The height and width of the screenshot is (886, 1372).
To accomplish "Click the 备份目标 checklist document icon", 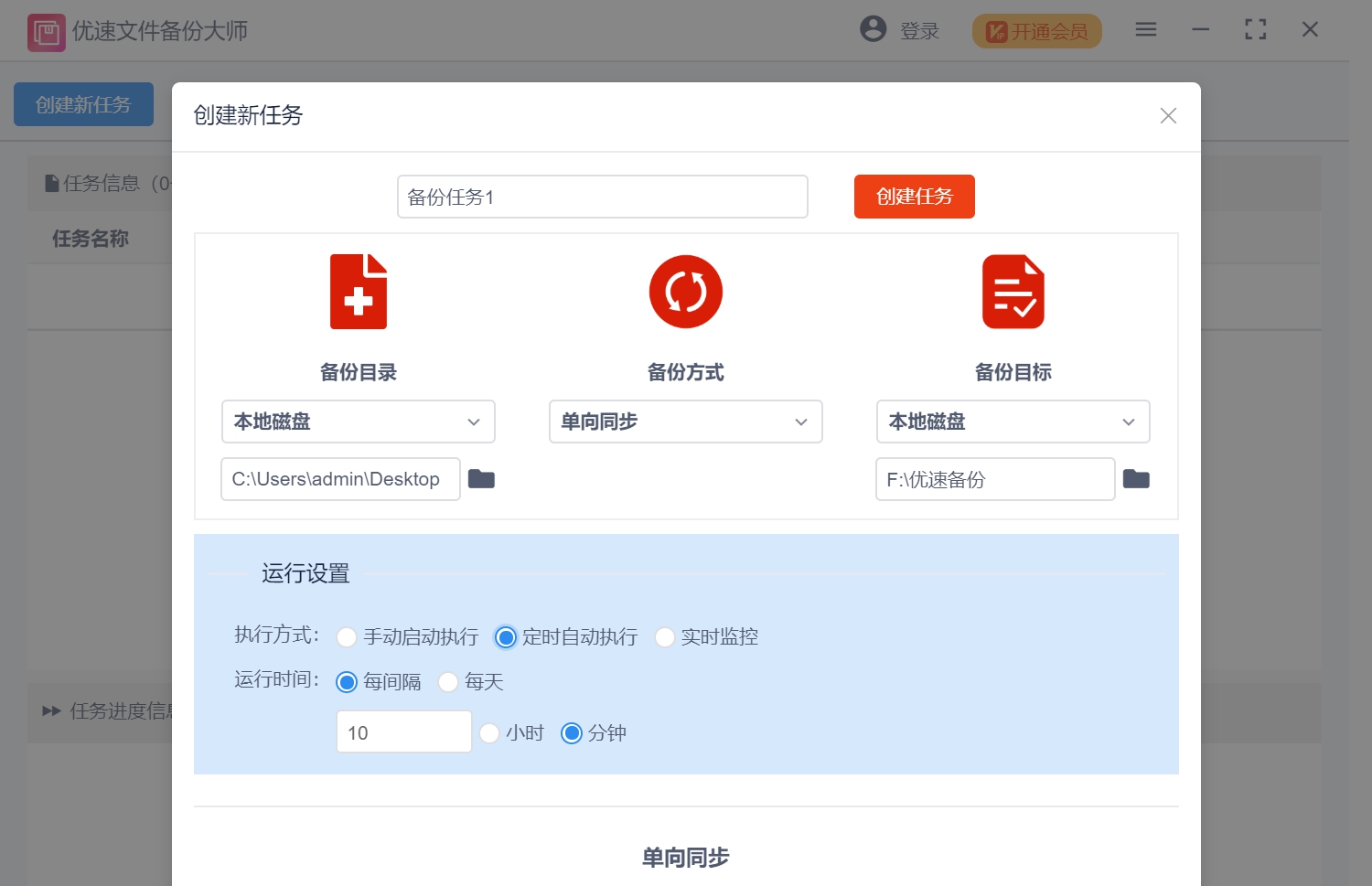I will click(1013, 291).
